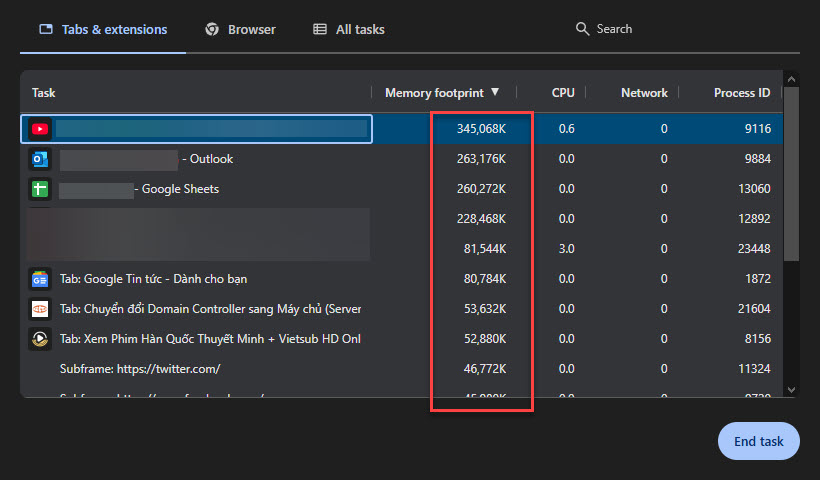Sort tasks by CPU column header
The image size is (820, 480).
[563, 93]
